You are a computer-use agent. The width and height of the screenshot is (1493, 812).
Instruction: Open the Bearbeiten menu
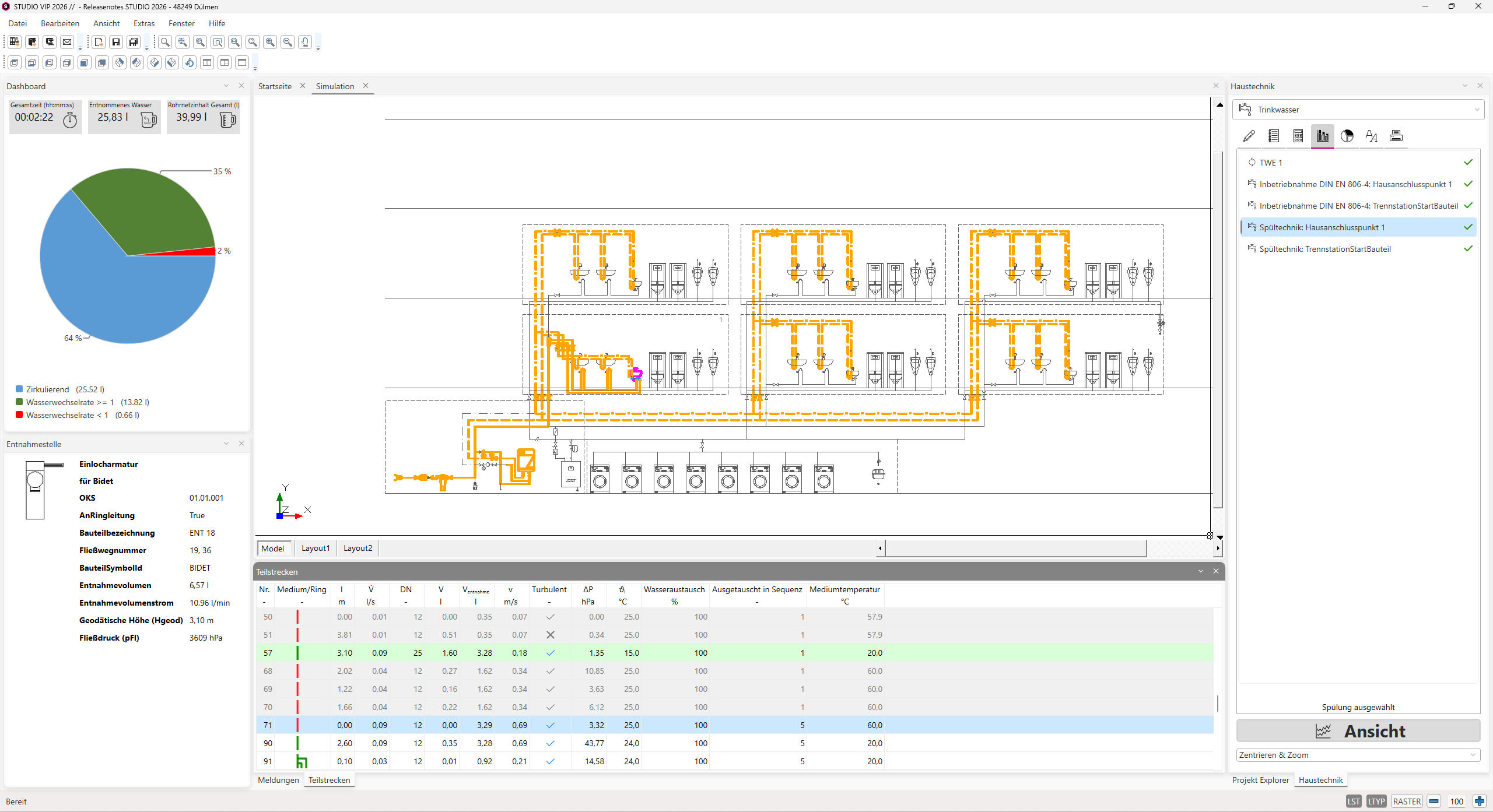60,23
